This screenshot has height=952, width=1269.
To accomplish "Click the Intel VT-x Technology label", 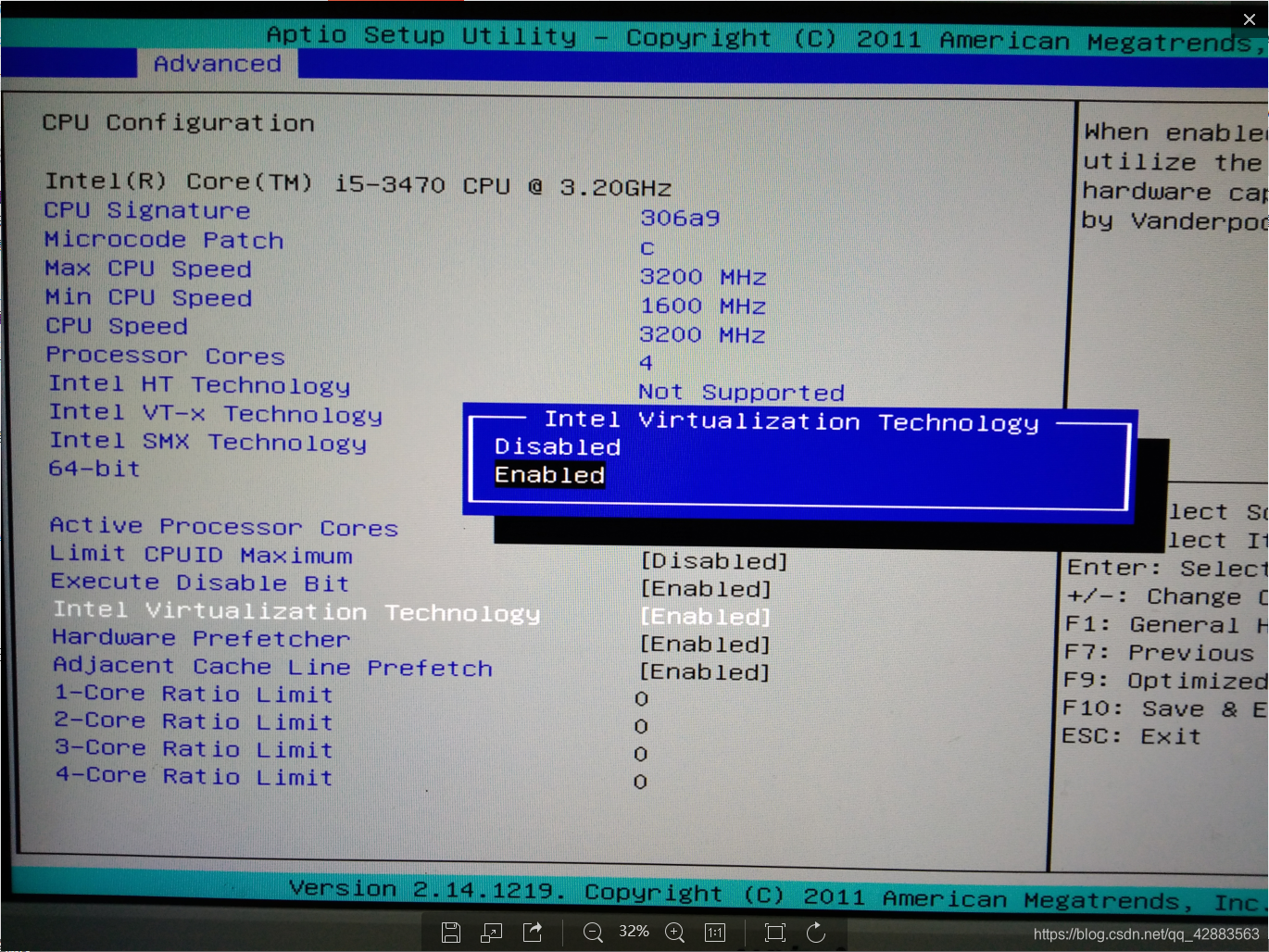I will pos(216,414).
